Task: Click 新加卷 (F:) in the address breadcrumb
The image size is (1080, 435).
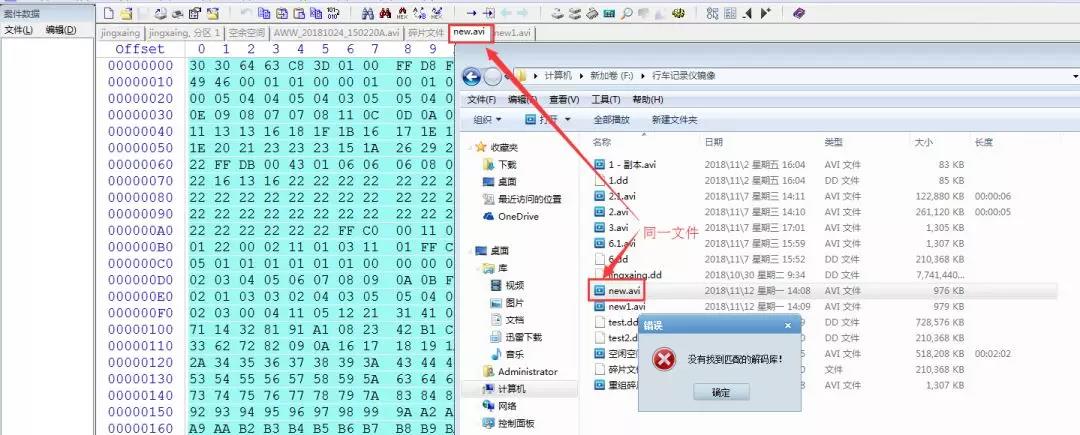Action: tap(612, 76)
